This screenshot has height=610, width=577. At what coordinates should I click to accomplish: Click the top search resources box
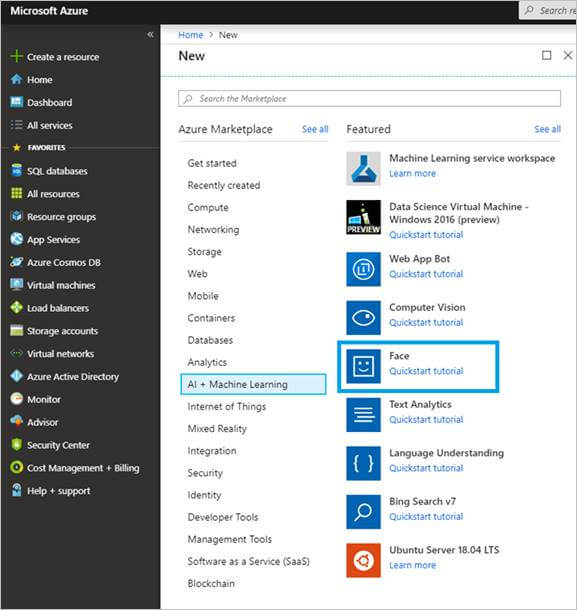(549, 11)
